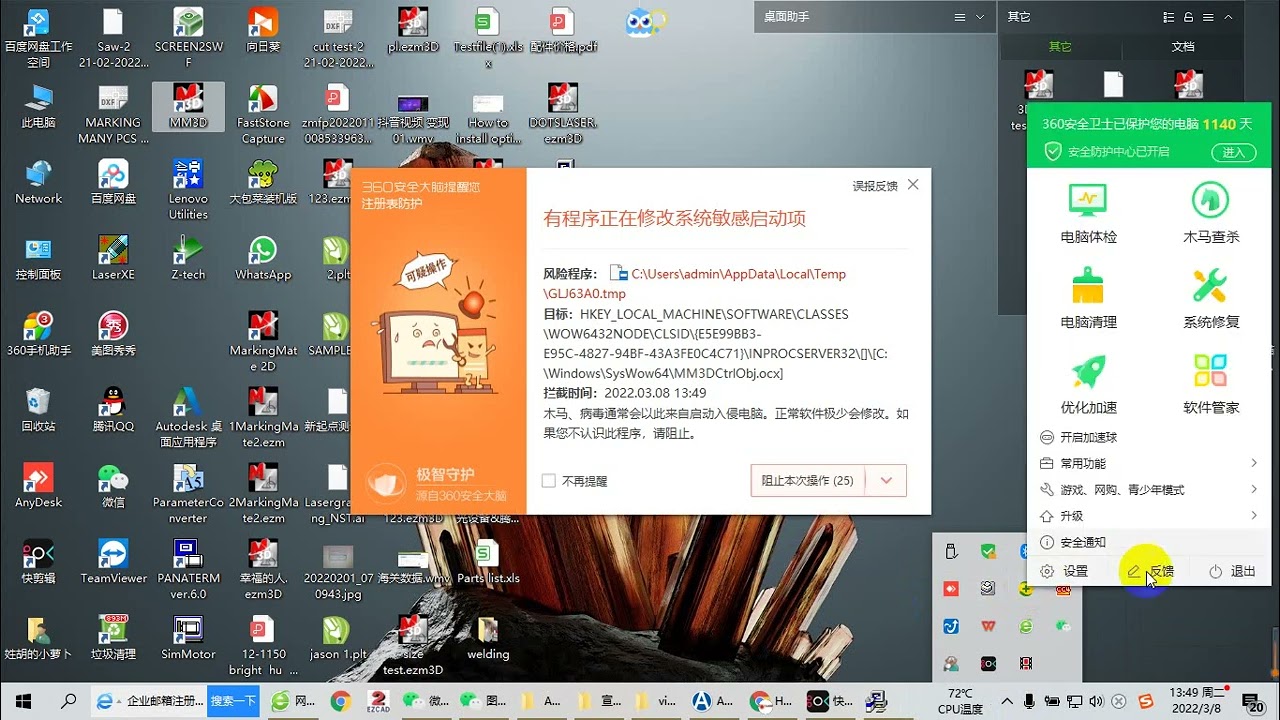Click 退出 to exit 360
Viewport: 1280px width, 720px height.
pyautogui.click(x=1232, y=571)
